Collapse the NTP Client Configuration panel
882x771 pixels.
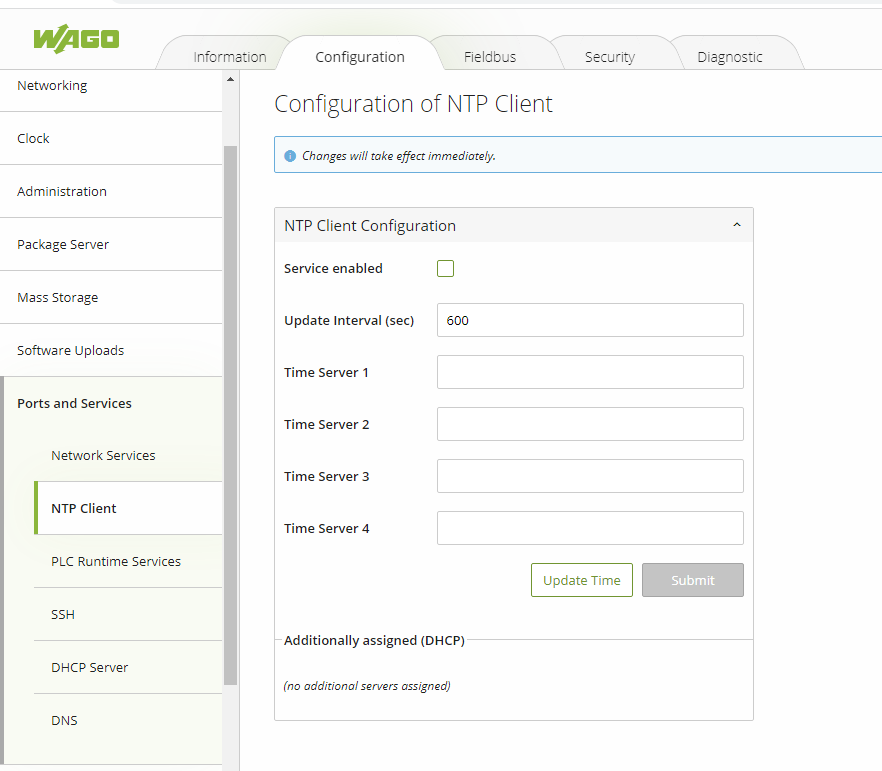coord(737,225)
